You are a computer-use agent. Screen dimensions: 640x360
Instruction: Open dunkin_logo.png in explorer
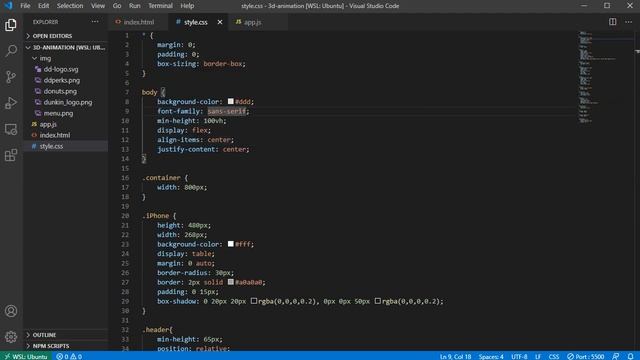point(68,102)
